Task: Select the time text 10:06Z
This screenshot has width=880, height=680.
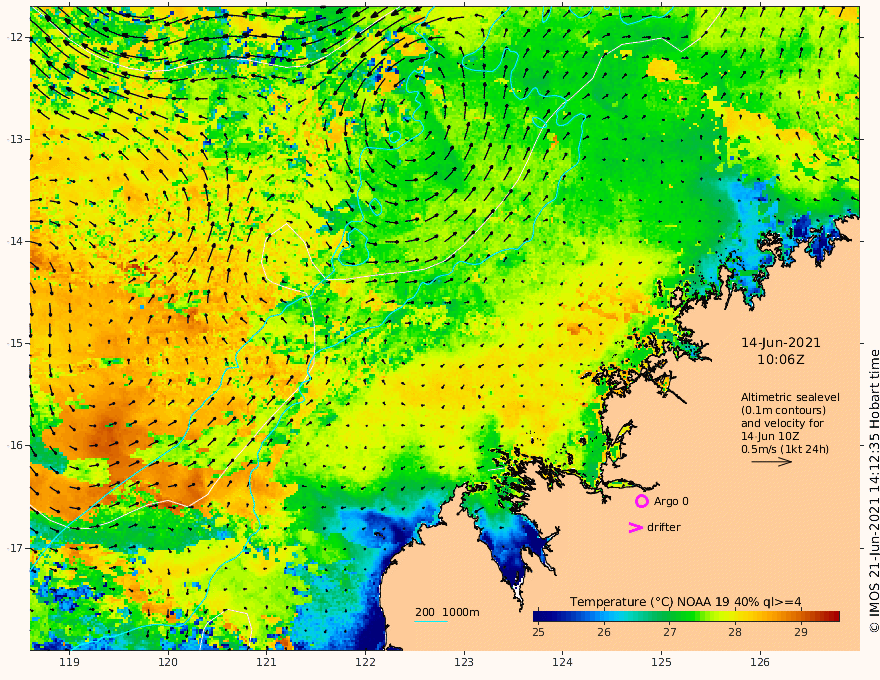Action: pos(781,360)
